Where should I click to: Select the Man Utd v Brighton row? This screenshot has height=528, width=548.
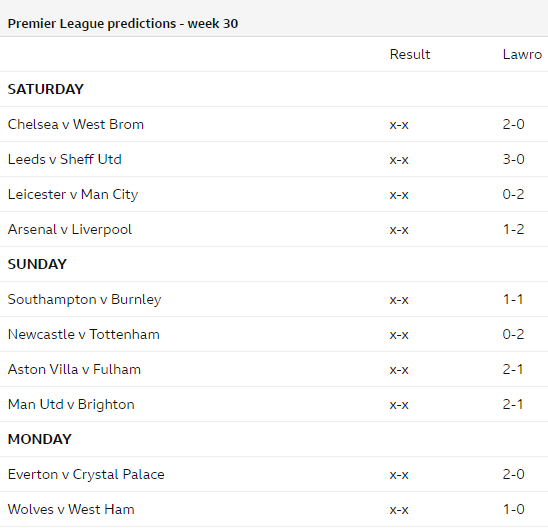point(274,404)
